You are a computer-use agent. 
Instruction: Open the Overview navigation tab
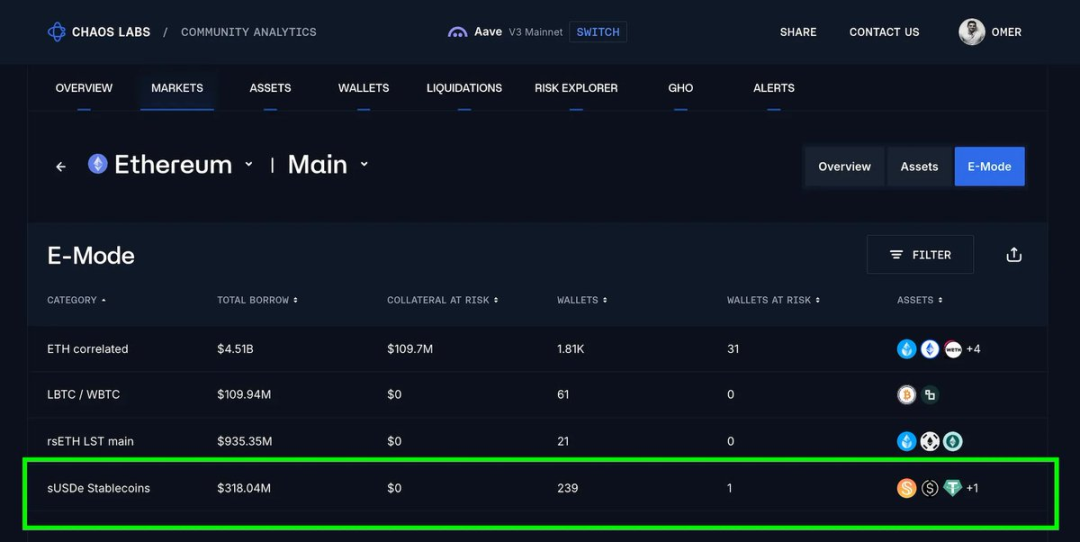pyautogui.click(x=84, y=88)
